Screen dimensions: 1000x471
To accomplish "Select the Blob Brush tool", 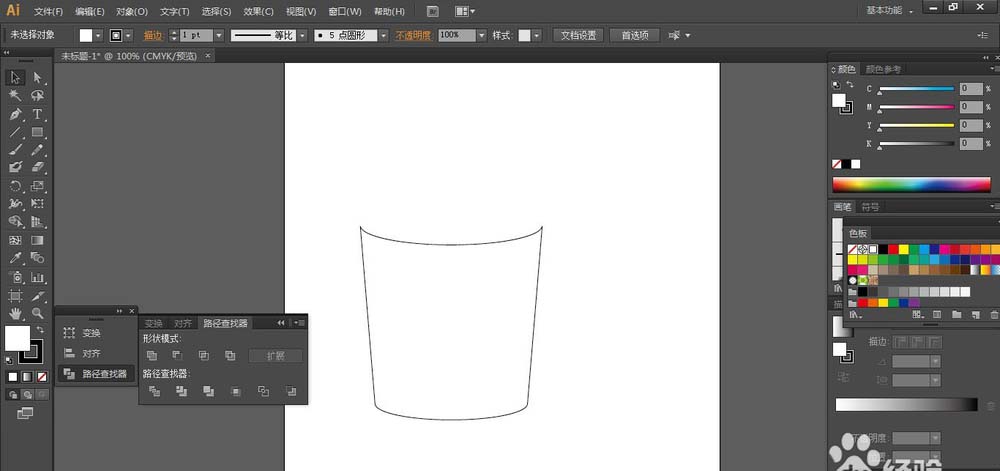I will (15, 167).
